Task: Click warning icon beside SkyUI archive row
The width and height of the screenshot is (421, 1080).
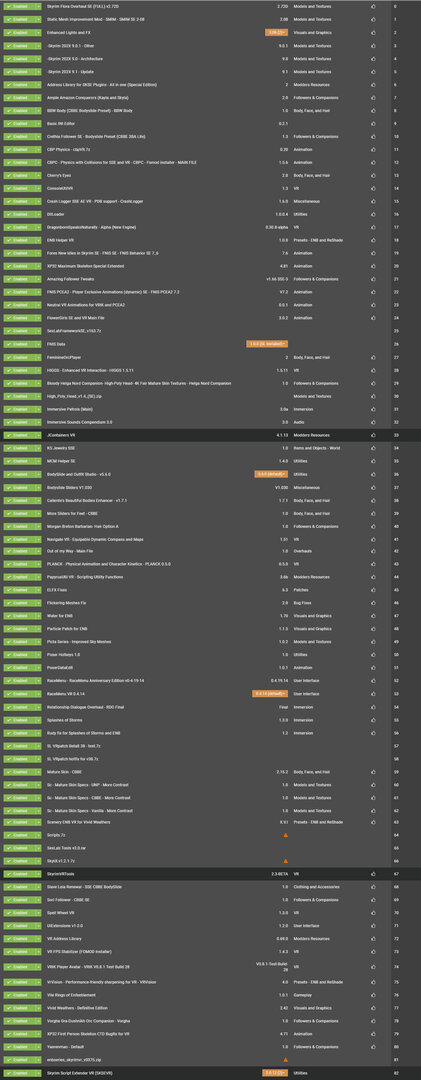Action: click(x=285, y=861)
